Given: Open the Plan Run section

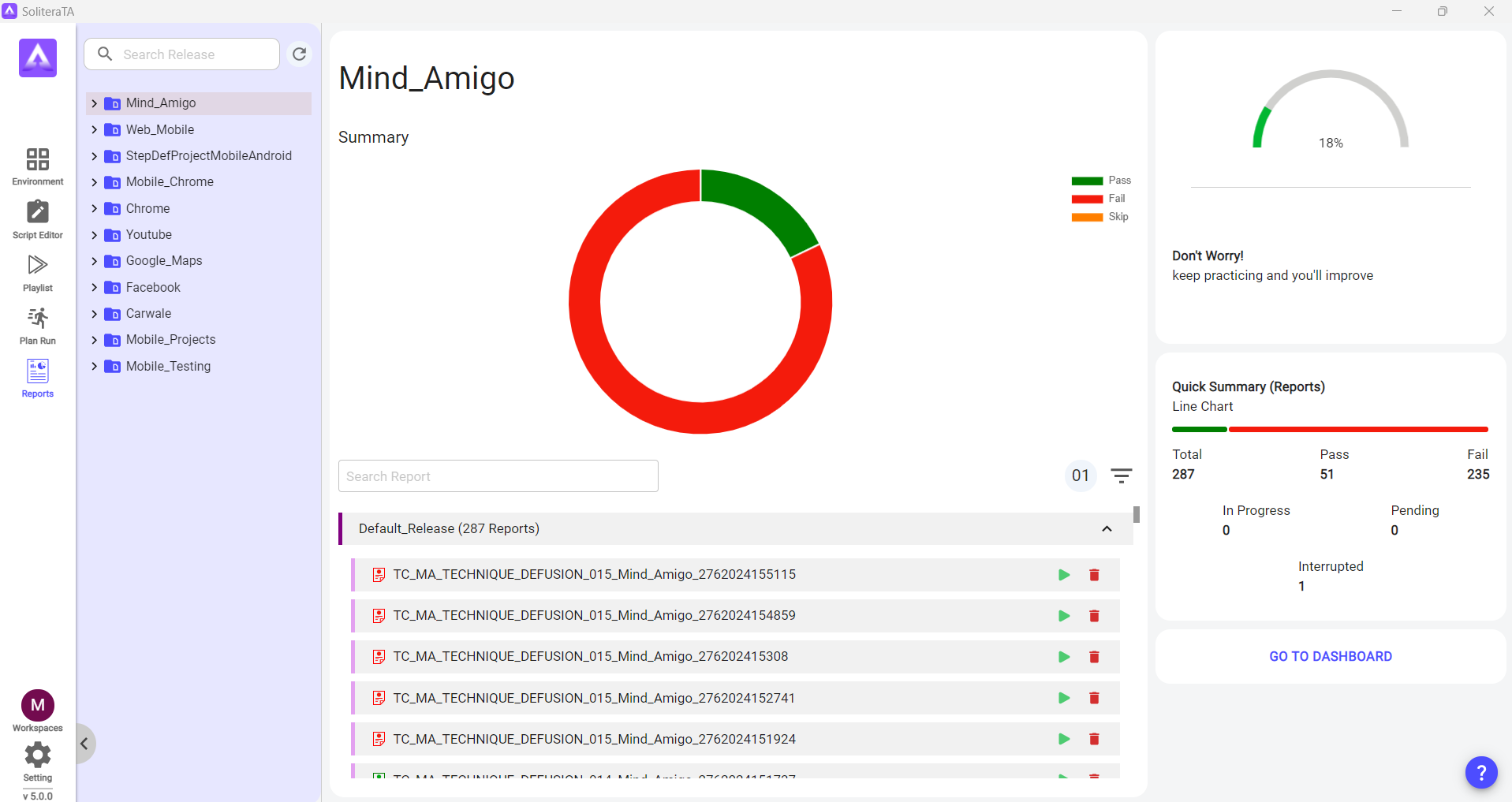Looking at the screenshot, I should [38, 326].
